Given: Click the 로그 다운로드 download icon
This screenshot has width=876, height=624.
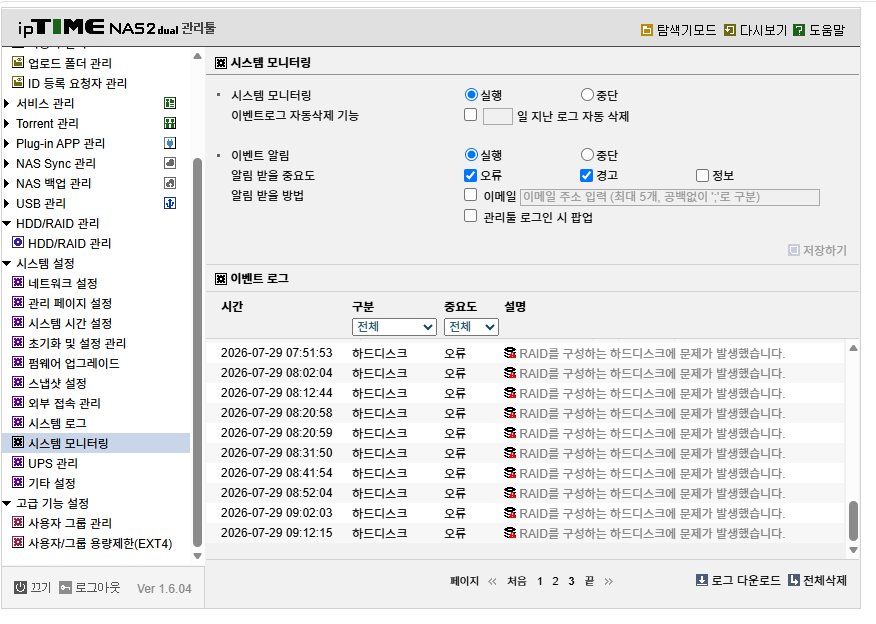Looking at the screenshot, I should point(702,580).
